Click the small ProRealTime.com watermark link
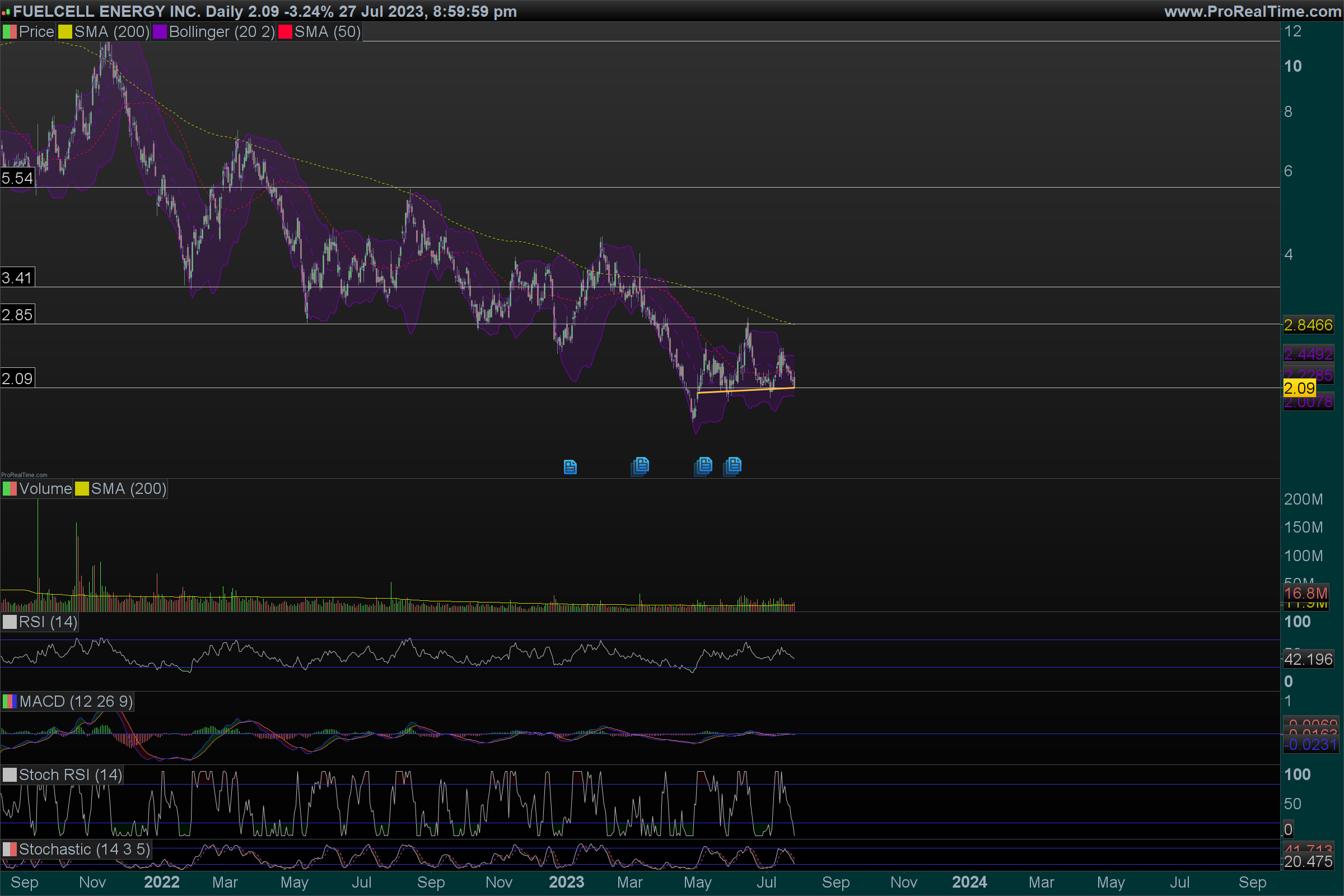This screenshot has width=1344, height=896. 24,475
